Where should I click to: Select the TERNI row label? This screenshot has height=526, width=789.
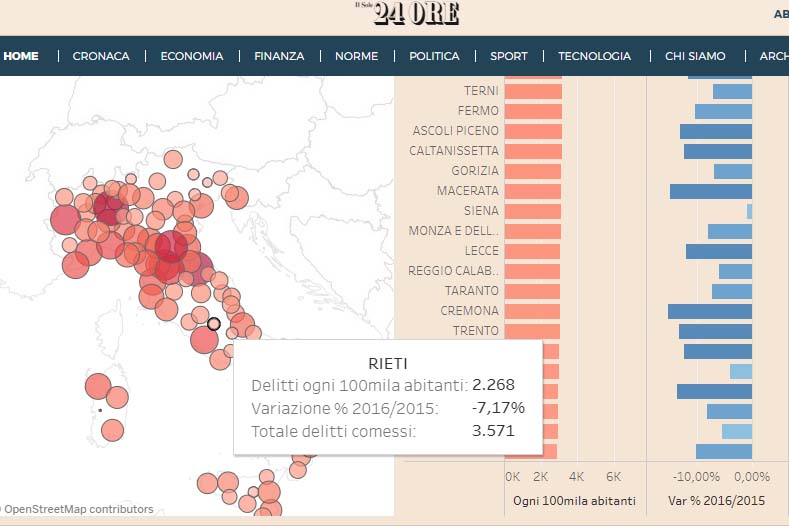[481, 91]
